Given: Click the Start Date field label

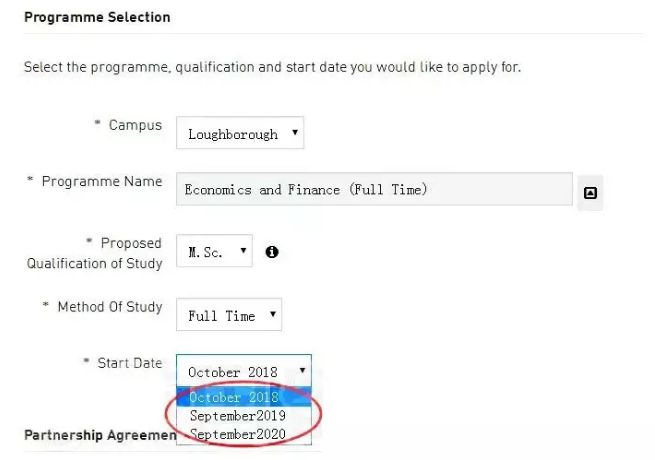Looking at the screenshot, I should 129,363.
